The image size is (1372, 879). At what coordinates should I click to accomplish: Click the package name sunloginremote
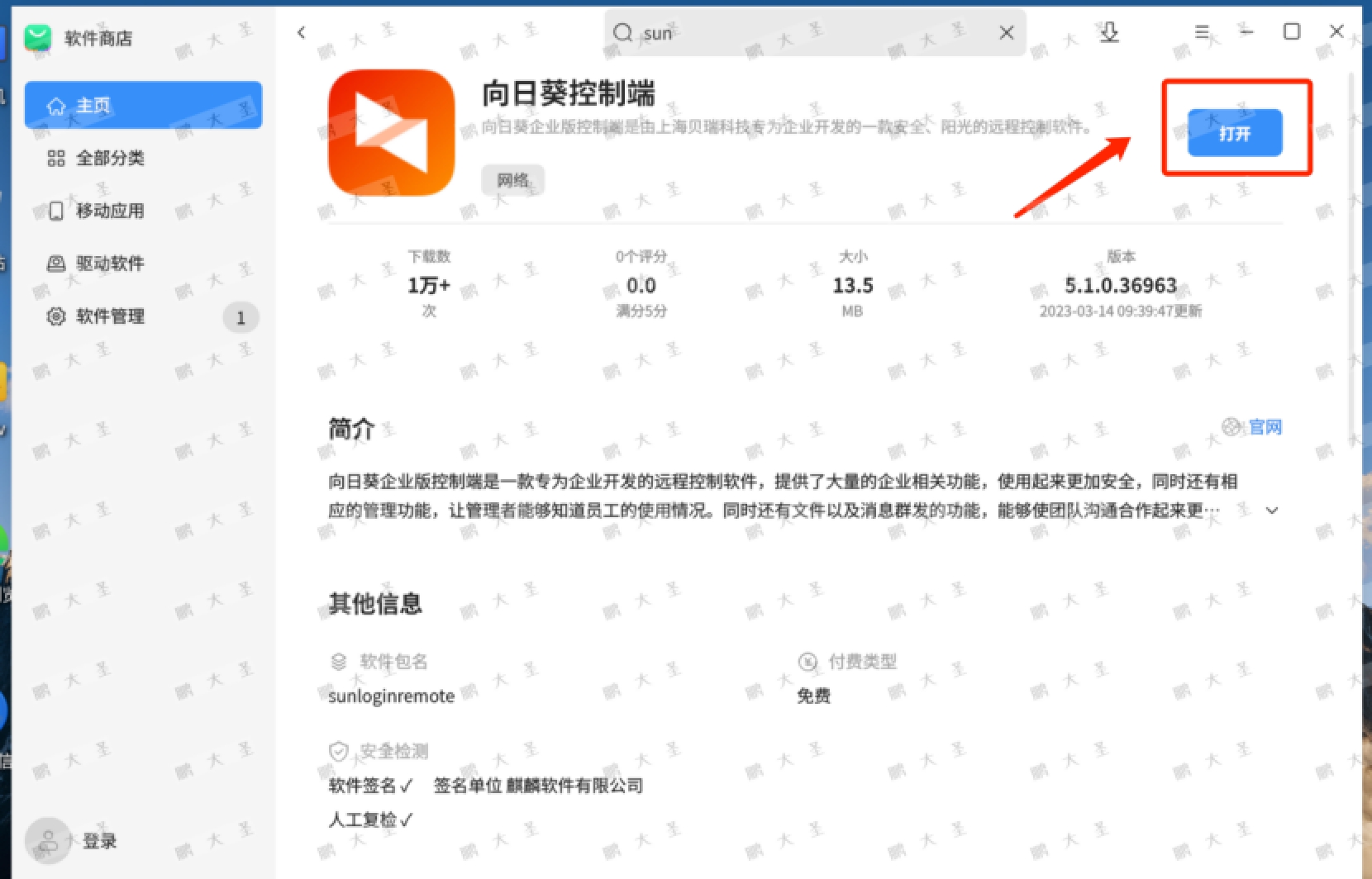click(x=391, y=696)
